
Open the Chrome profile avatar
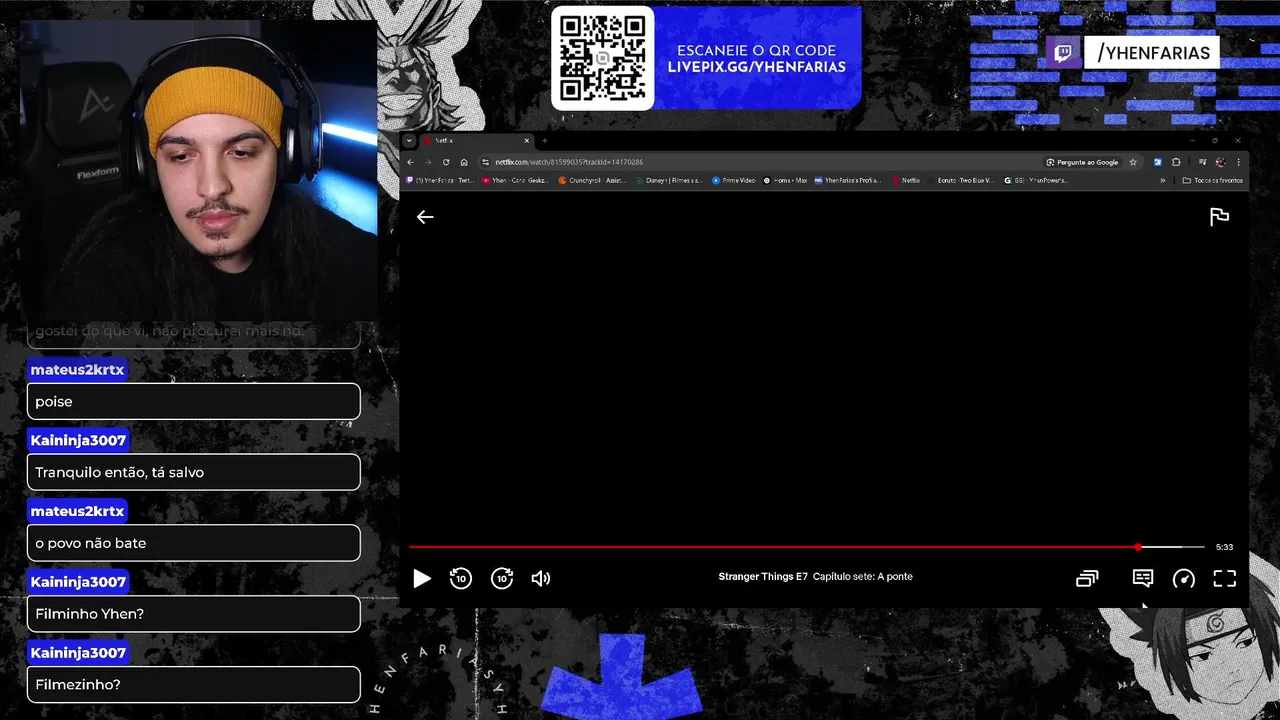tap(1220, 162)
